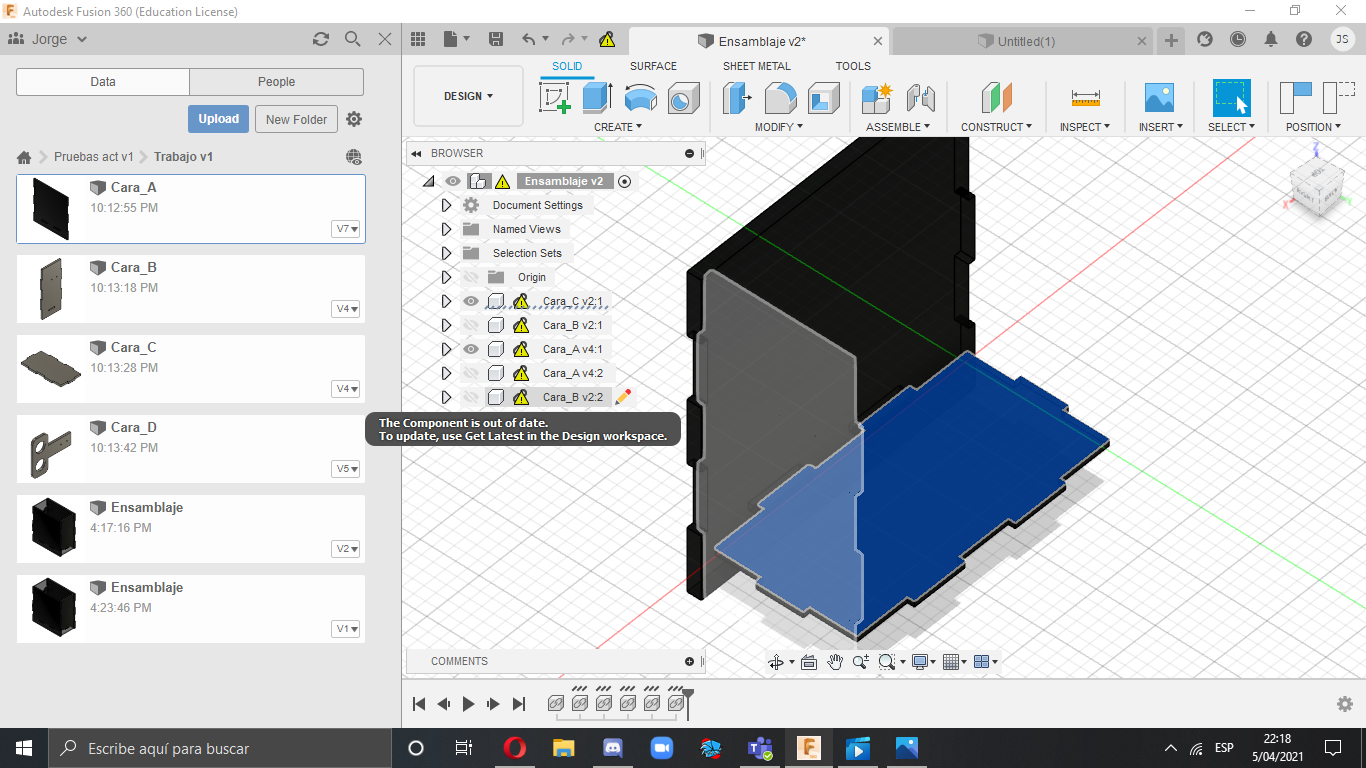
Task: Expand Named Views node
Action: [447, 229]
